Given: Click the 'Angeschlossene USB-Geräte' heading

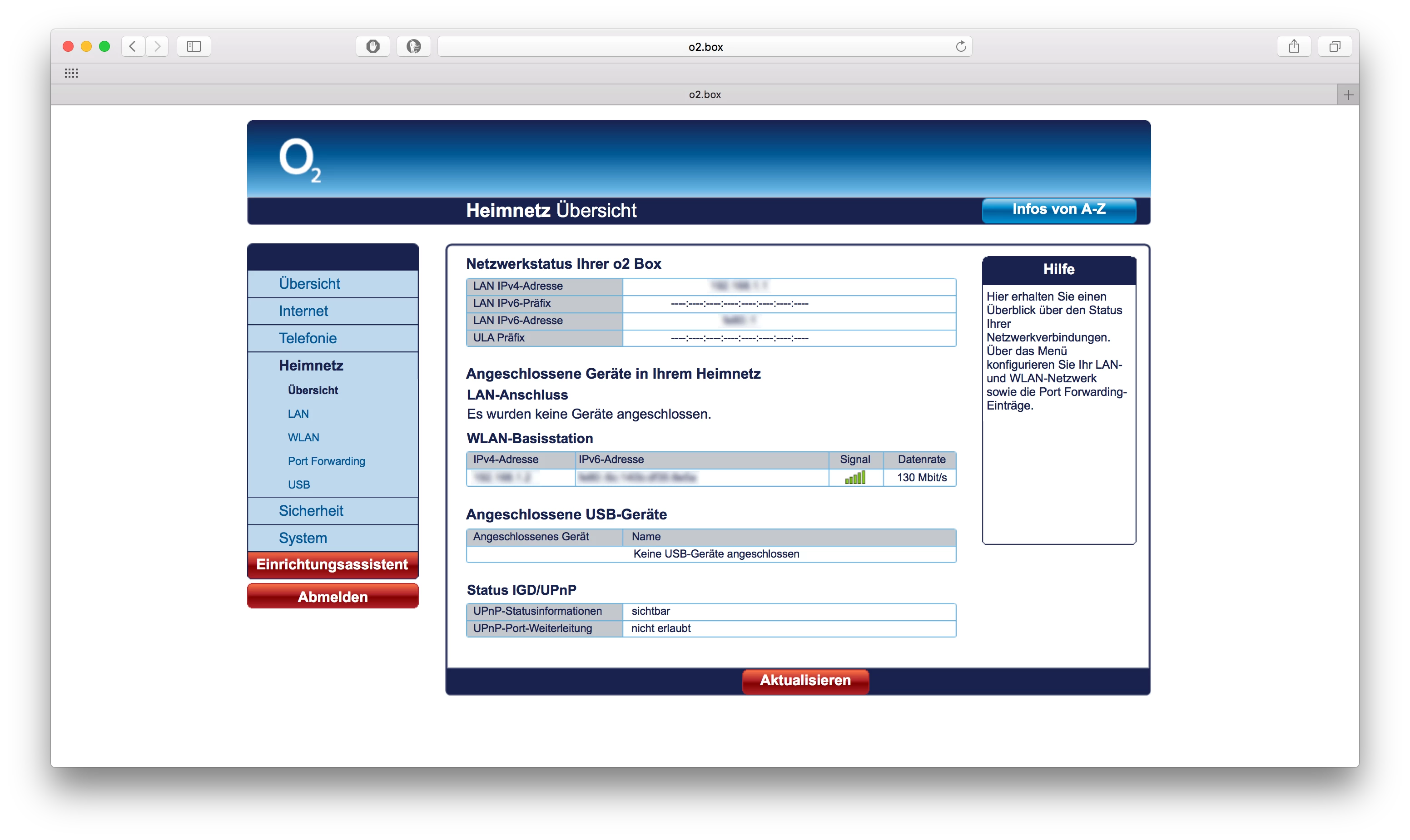Looking at the screenshot, I should click(566, 514).
